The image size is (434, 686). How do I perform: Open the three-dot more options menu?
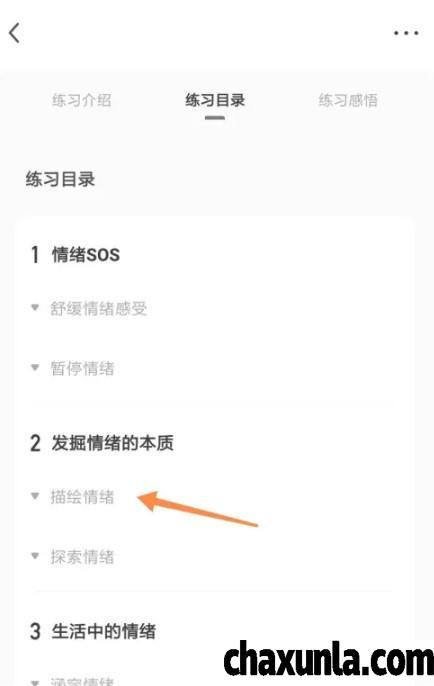point(406,33)
